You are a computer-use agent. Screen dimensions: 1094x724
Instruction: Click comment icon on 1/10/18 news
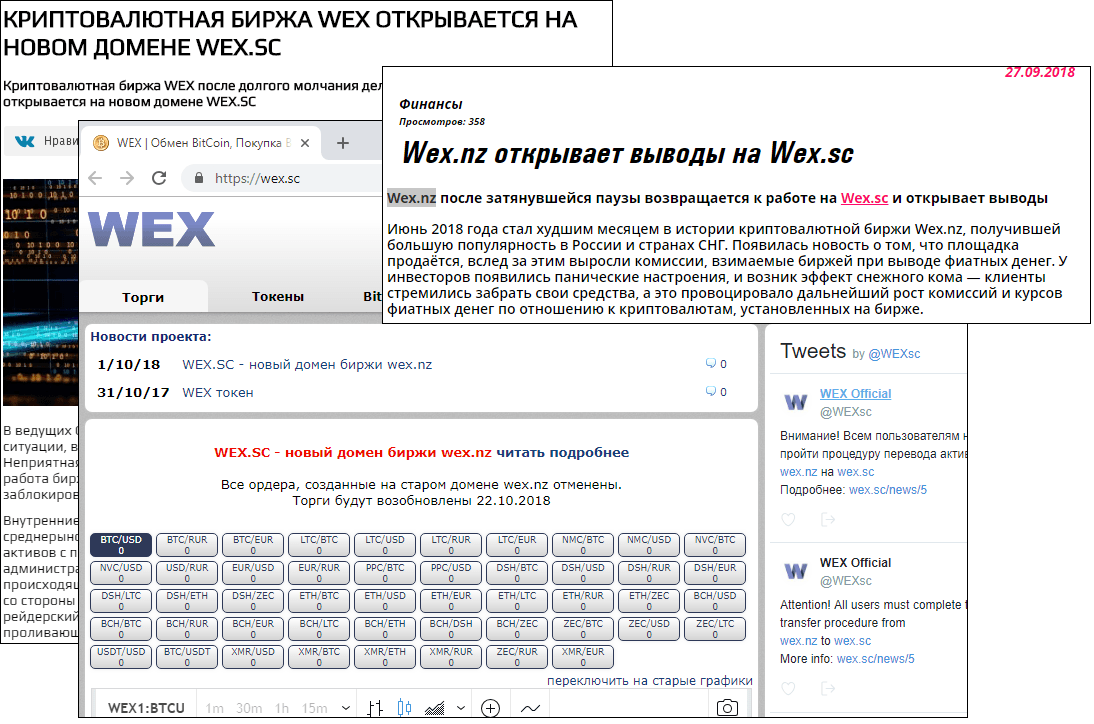710,363
